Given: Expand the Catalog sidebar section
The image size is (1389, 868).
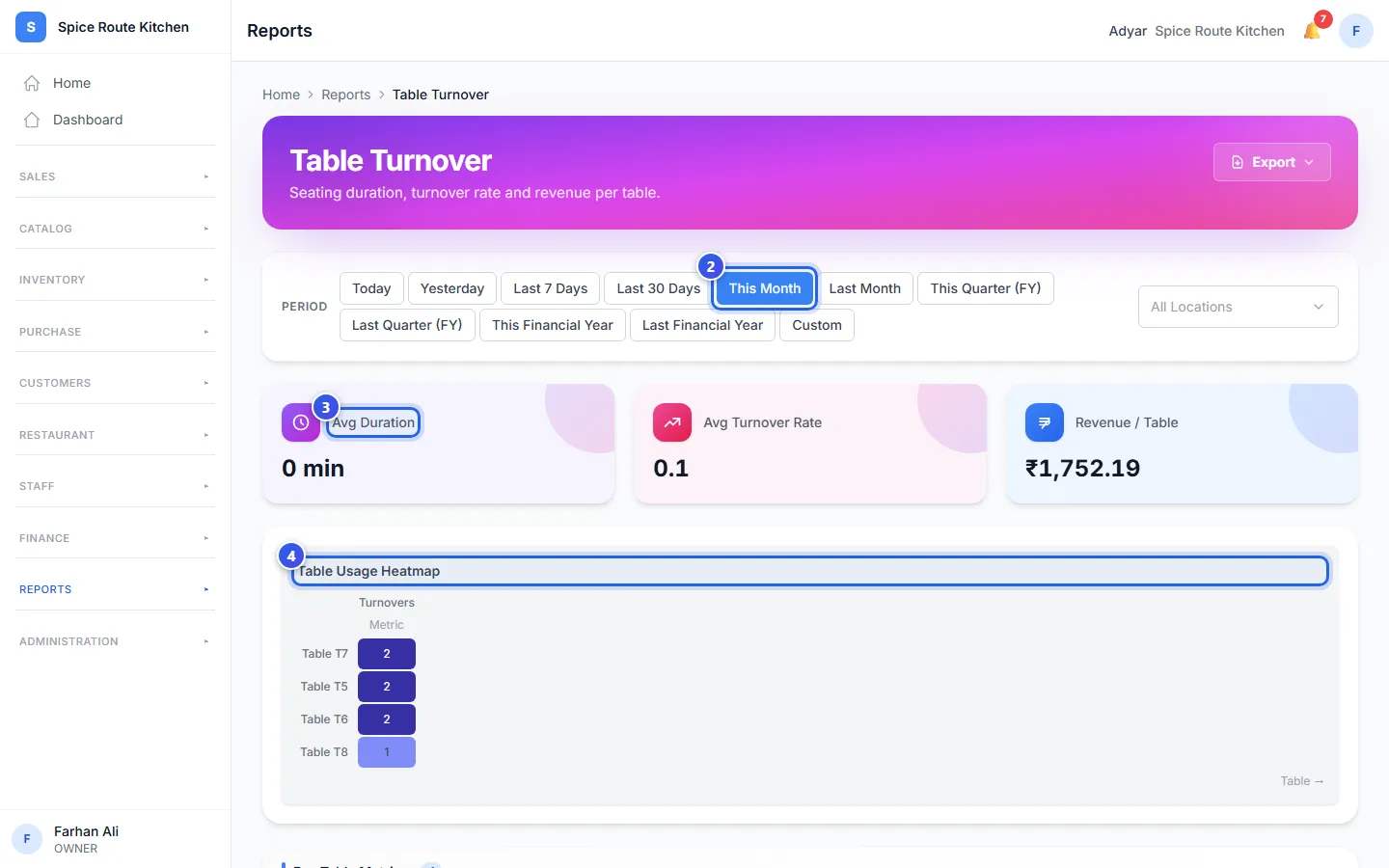Looking at the screenshot, I should [115, 229].
